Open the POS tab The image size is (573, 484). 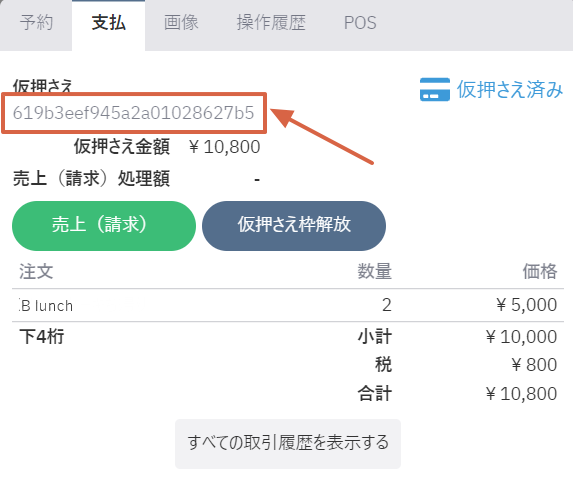tap(360, 23)
